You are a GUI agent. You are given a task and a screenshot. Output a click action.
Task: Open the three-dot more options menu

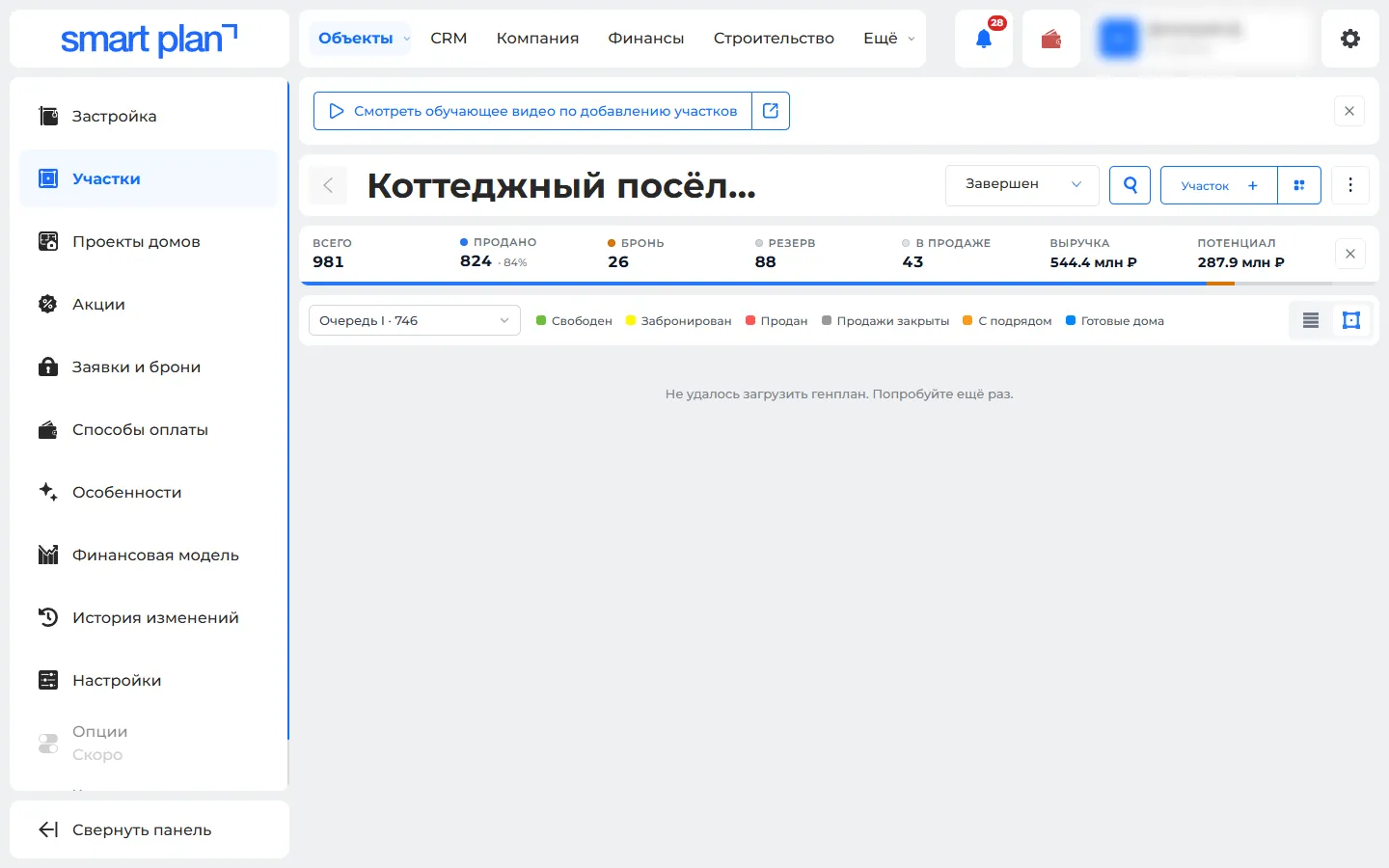point(1350,185)
